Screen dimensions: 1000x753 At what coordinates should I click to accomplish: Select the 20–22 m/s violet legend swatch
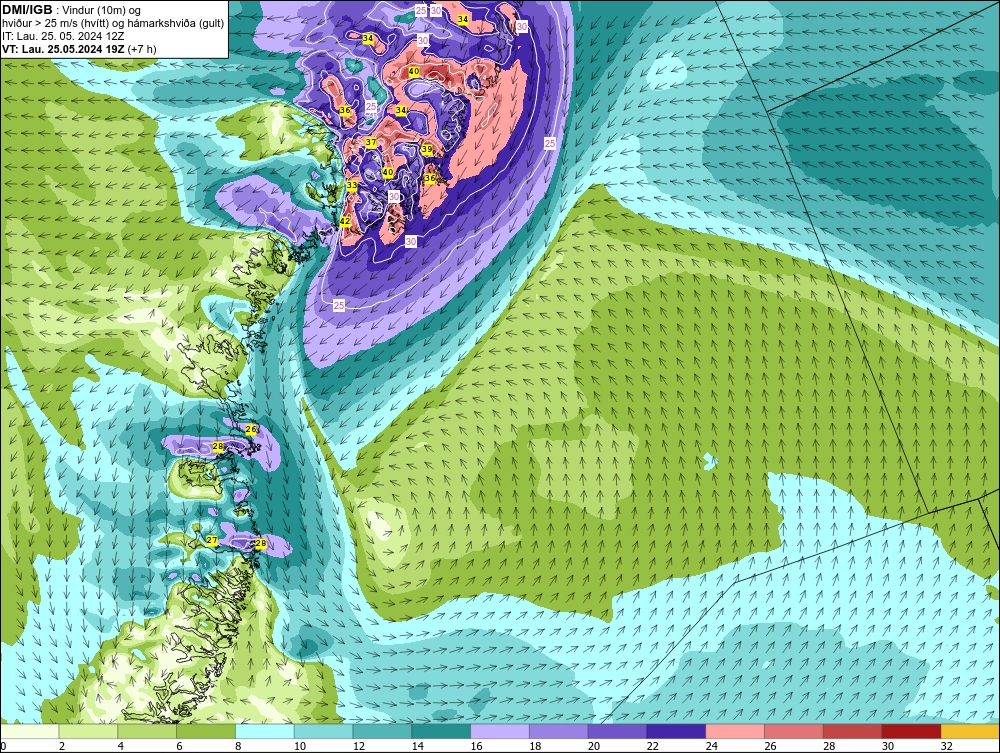tap(617, 731)
